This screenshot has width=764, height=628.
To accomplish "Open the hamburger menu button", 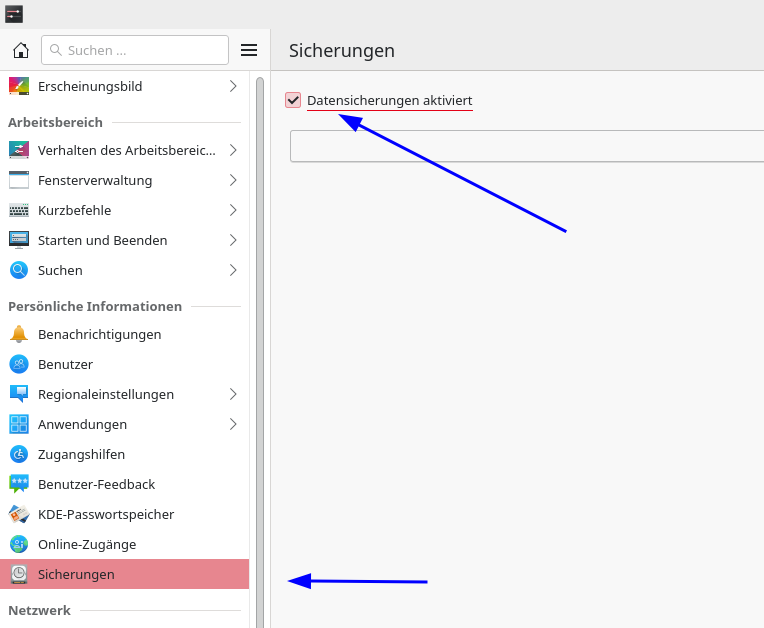I will (x=249, y=50).
